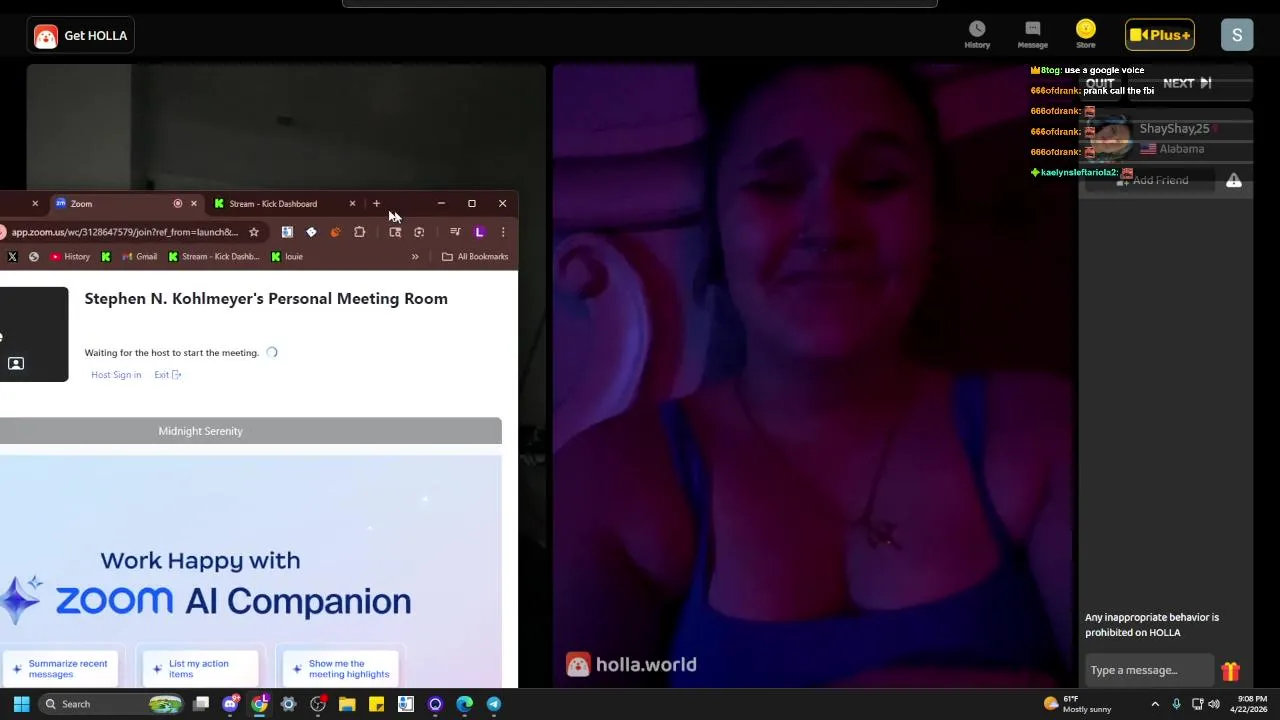Click the orange extension icon in toolbar
The image size is (1280, 720).
335,232
